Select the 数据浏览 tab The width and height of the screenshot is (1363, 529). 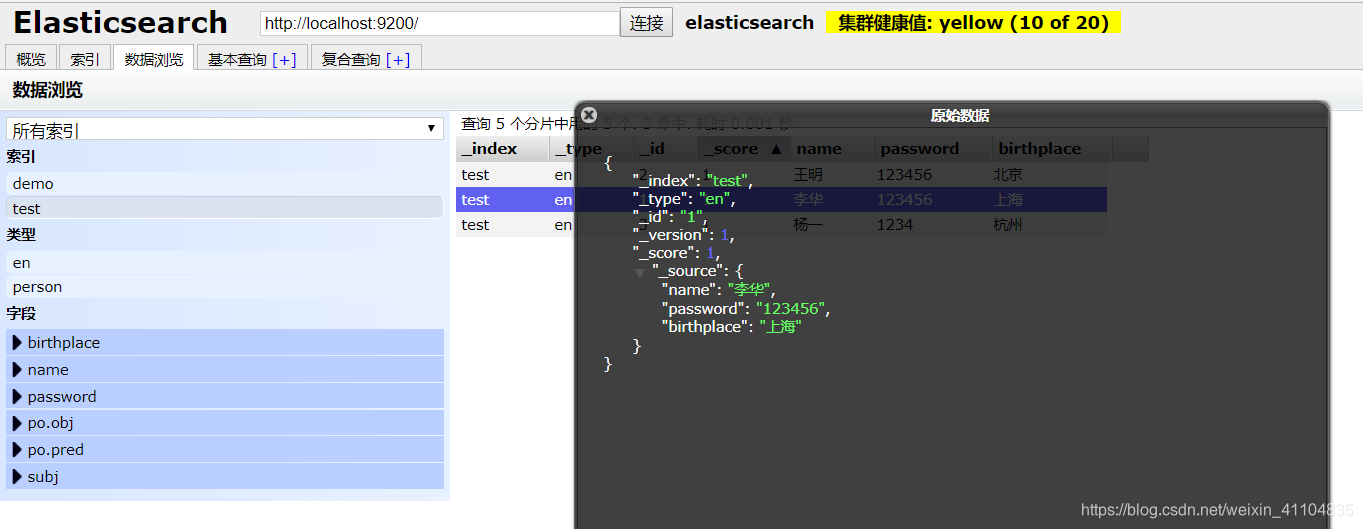(154, 59)
